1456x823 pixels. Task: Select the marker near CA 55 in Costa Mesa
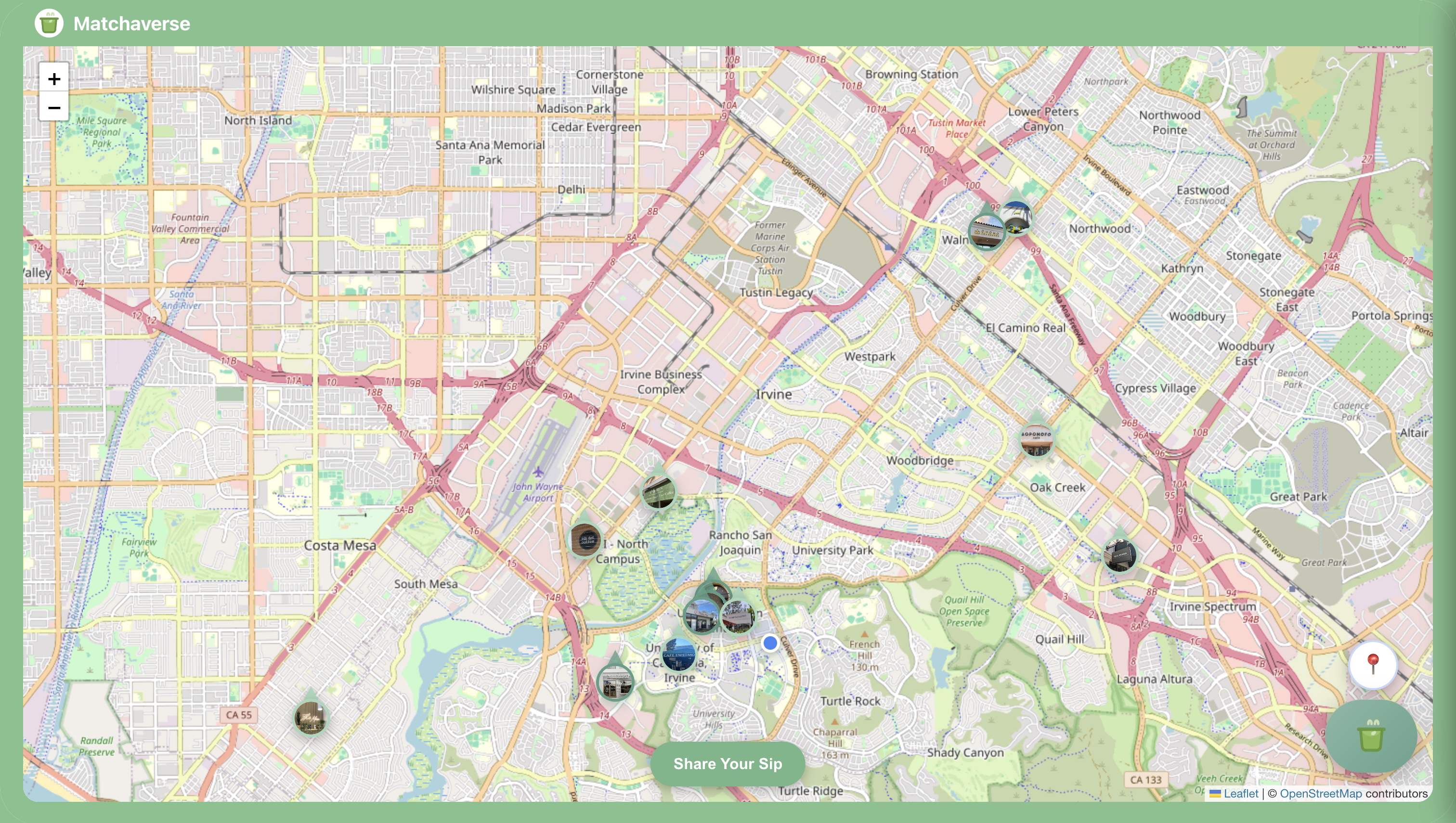[311, 718]
